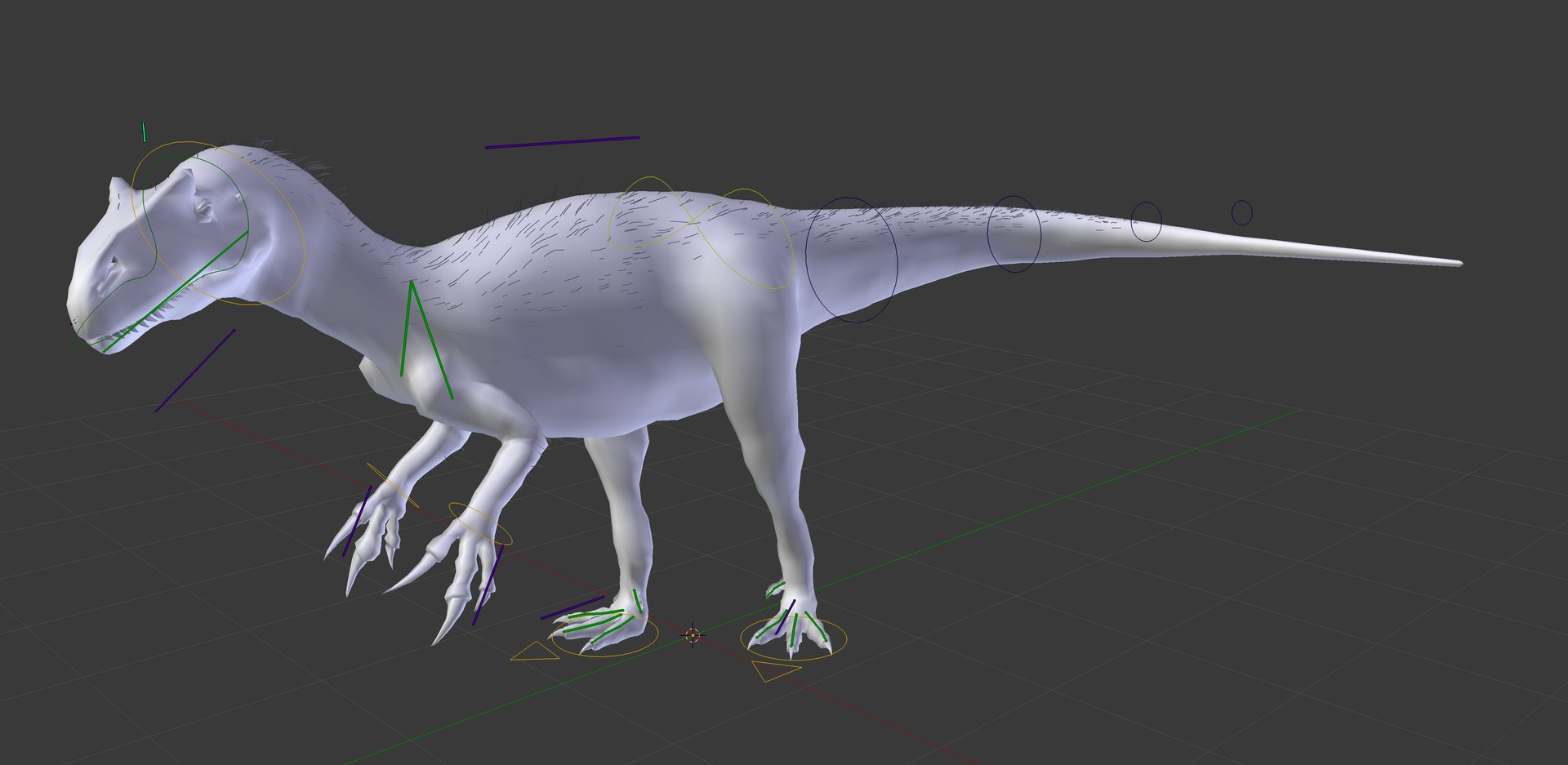
Task: Select the yellow ellipse control under the front foot
Action: 604,635
